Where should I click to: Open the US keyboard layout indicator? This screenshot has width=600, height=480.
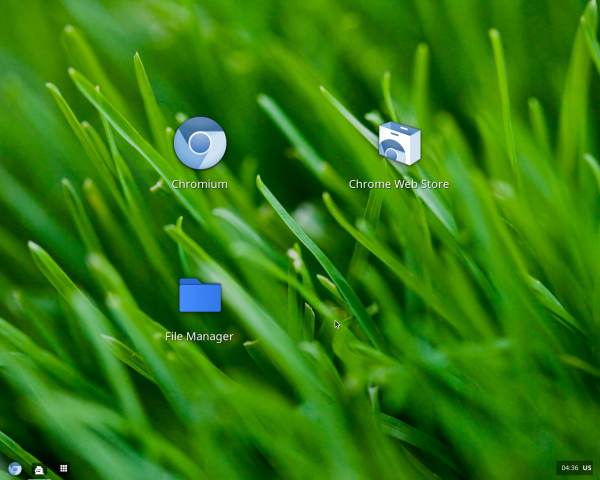tap(587, 468)
